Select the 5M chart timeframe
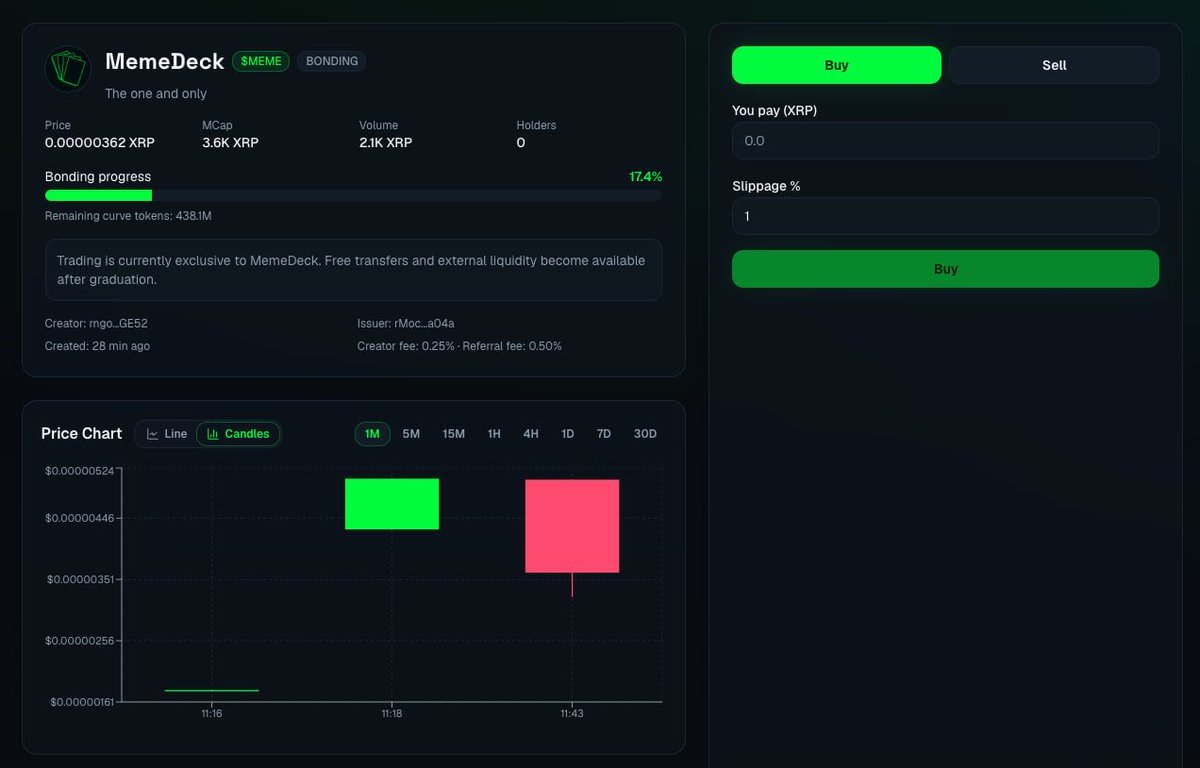This screenshot has width=1200, height=768. pos(411,434)
